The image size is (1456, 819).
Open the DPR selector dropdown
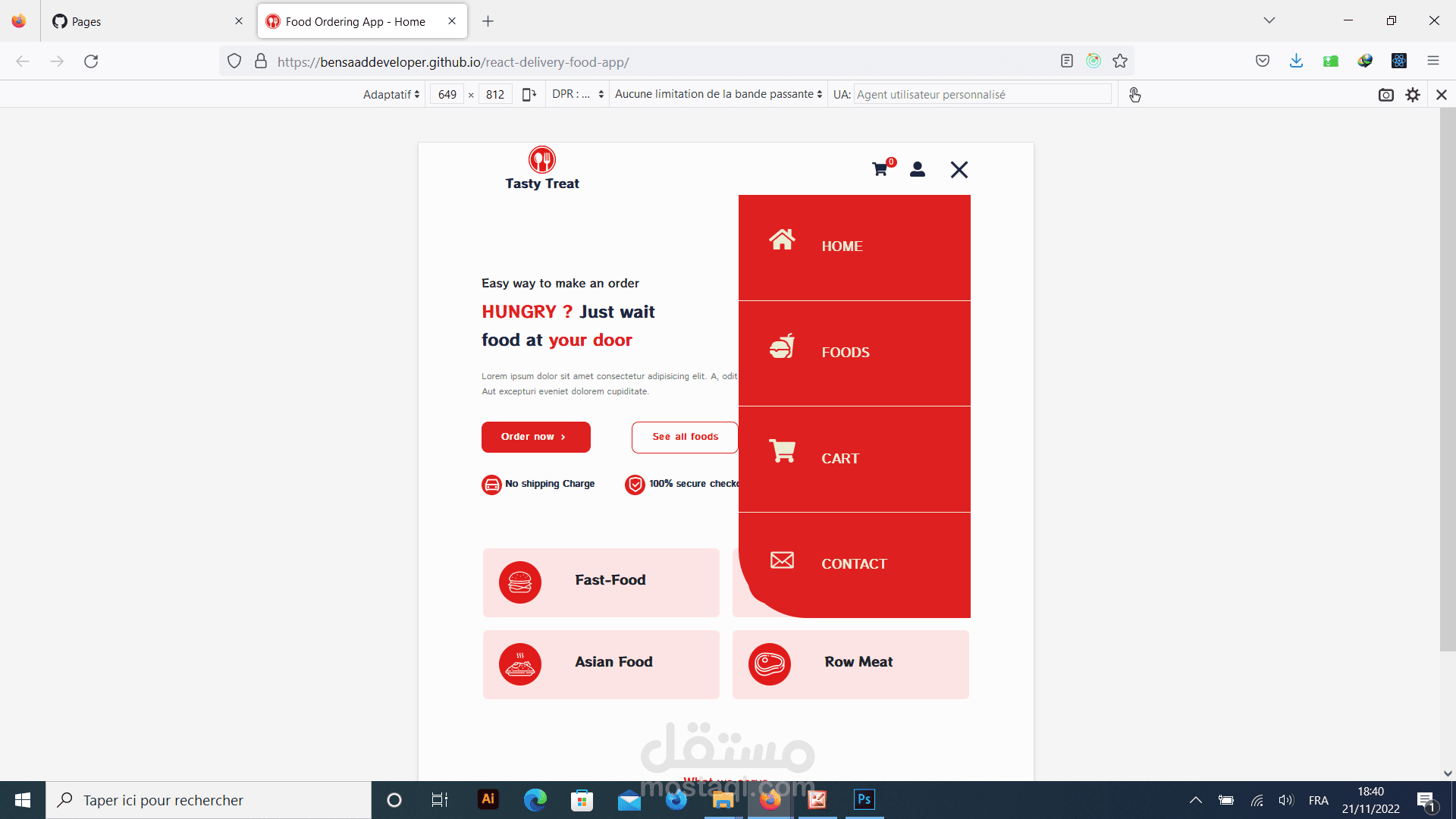tap(578, 94)
